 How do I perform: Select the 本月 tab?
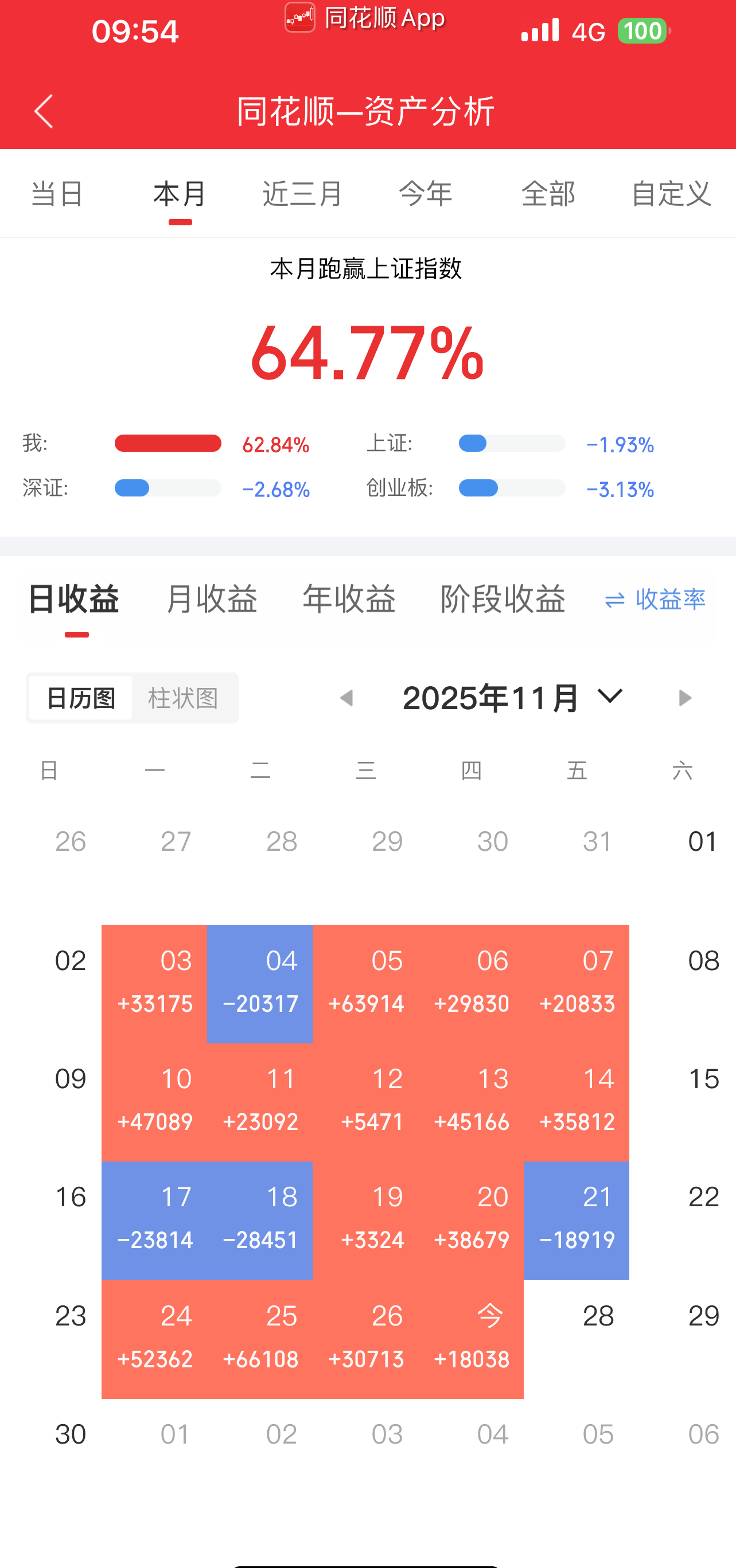click(x=180, y=194)
